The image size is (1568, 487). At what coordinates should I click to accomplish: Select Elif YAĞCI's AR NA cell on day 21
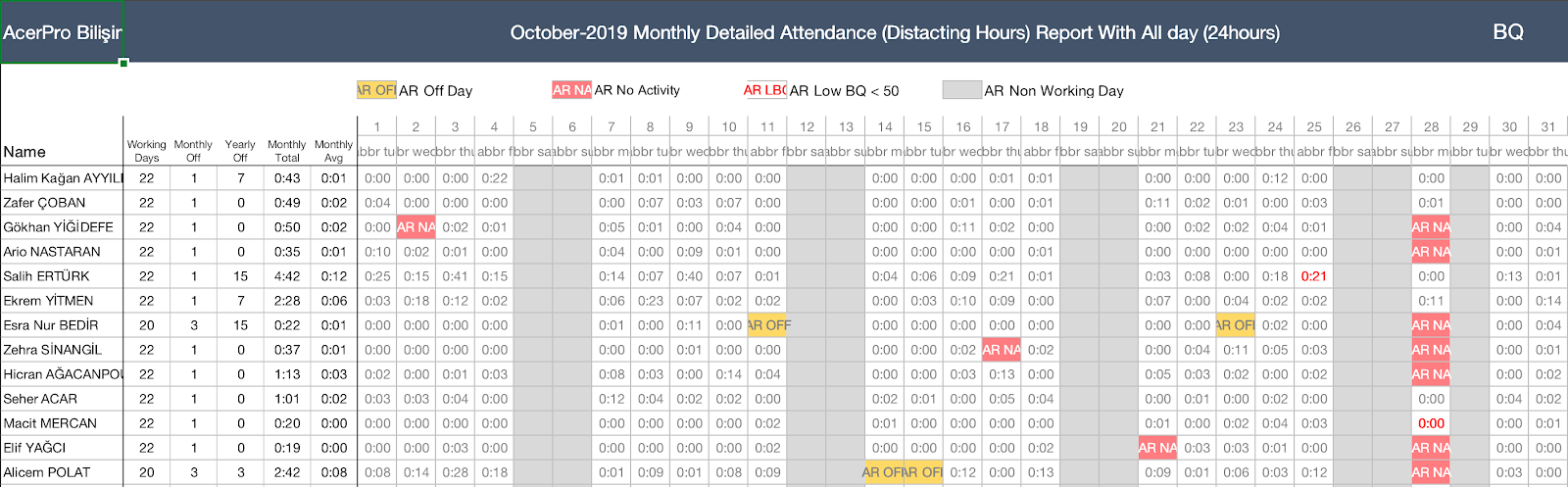pos(1157,448)
